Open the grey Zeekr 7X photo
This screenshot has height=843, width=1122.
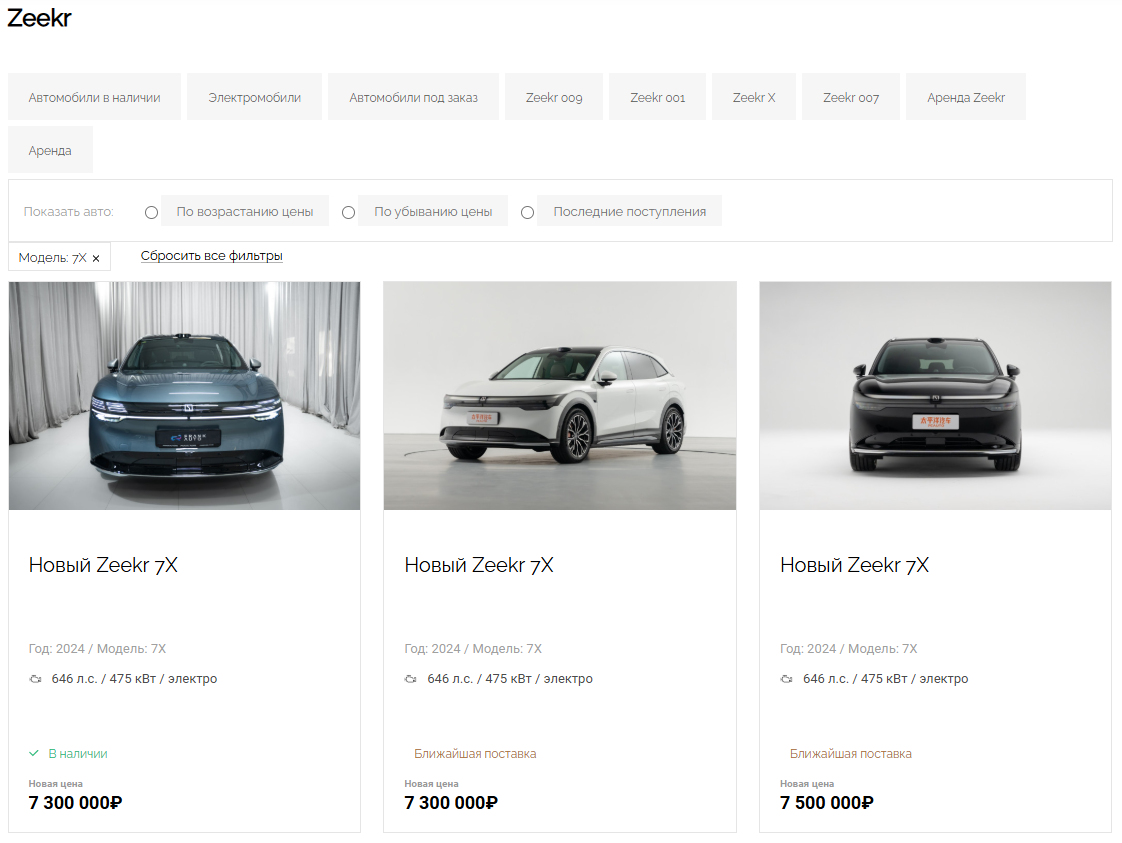click(185, 396)
